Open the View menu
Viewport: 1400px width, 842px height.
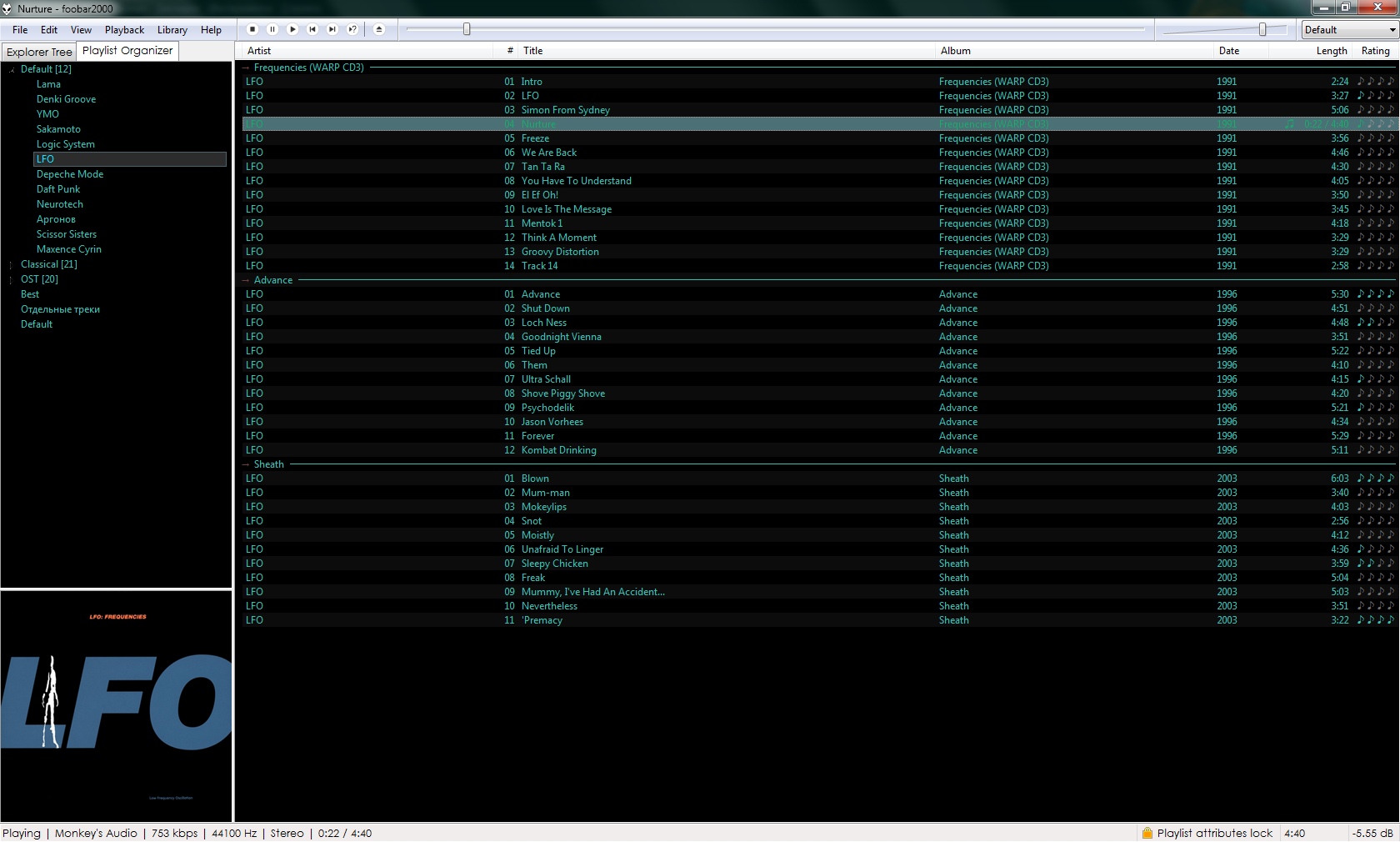click(x=81, y=30)
